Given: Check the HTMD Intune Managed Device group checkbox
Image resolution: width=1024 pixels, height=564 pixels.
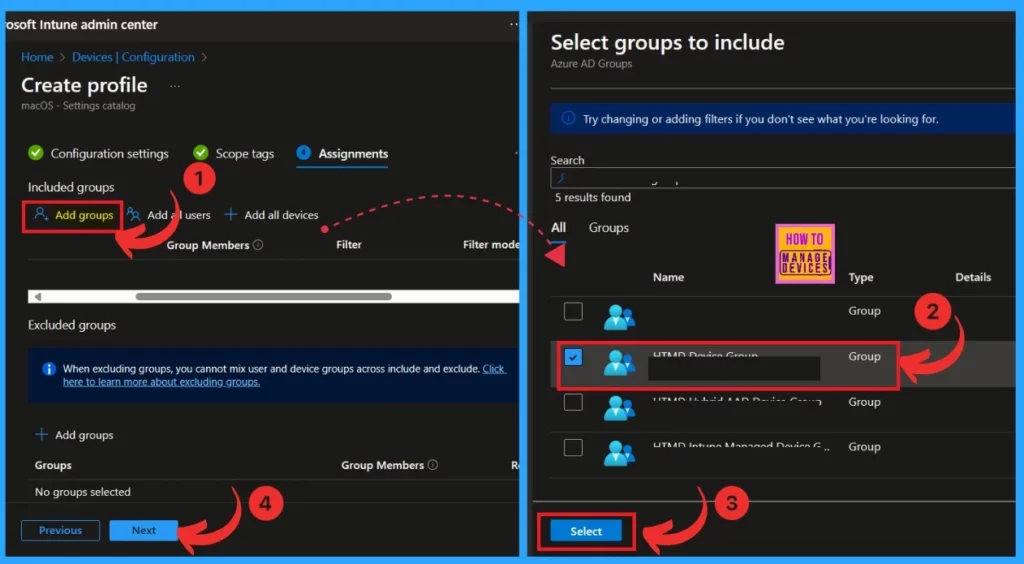Looking at the screenshot, I should pos(573,447).
